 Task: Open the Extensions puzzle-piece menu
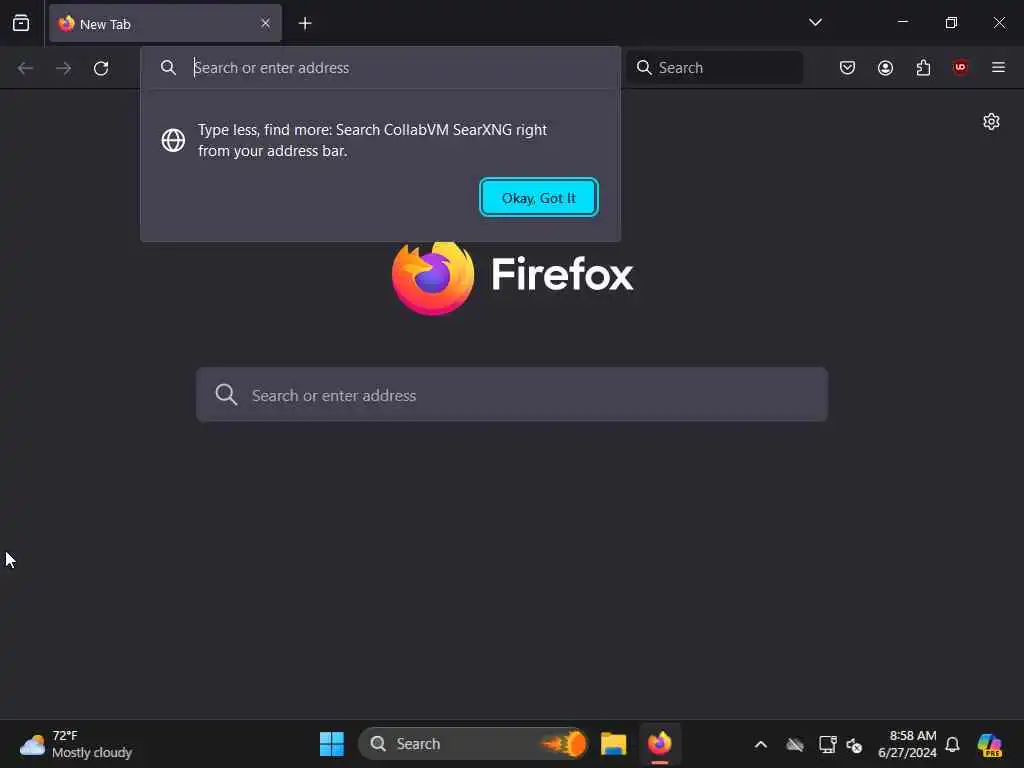point(923,68)
